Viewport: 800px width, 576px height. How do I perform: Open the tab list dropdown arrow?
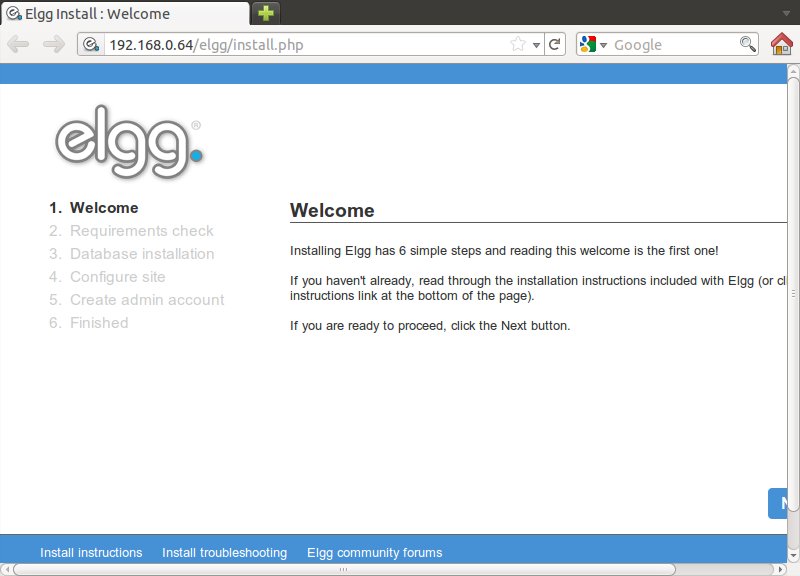[786, 13]
